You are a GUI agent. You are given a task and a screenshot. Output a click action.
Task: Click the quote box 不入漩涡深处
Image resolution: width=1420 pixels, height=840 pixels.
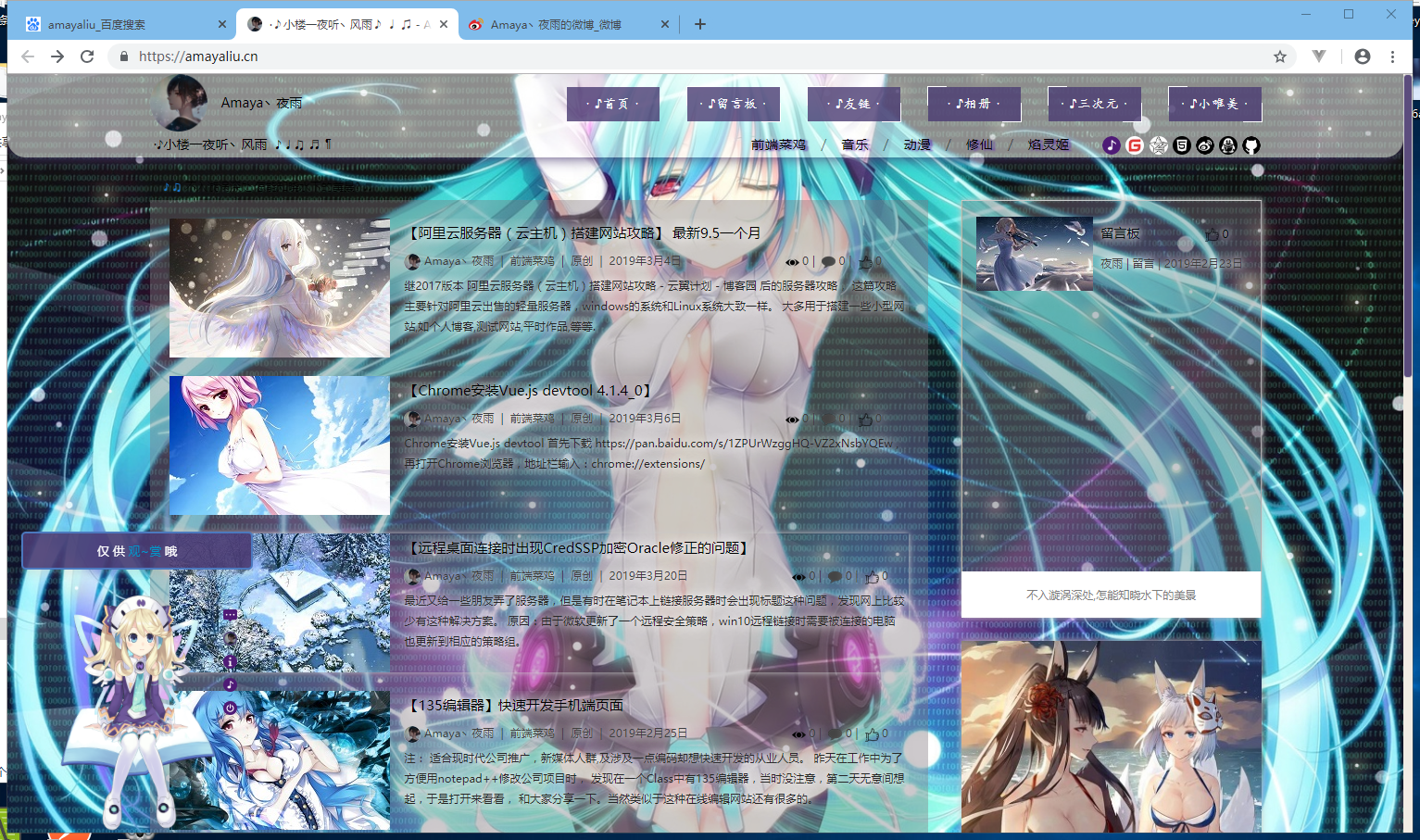(x=1111, y=595)
